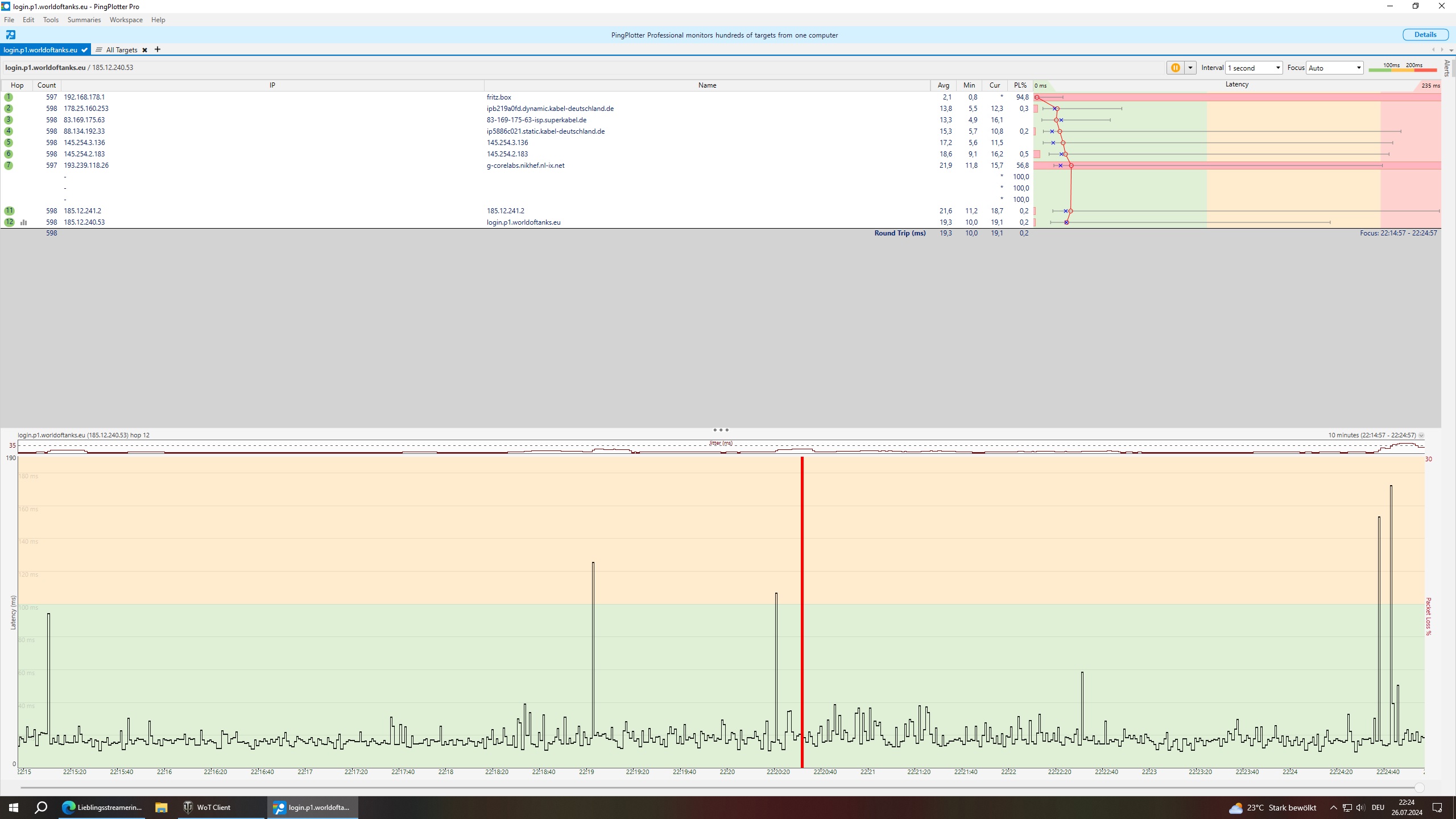Close the All Targets tab
Screen dimensions: 1456x819
pyautogui.click(x=144, y=50)
